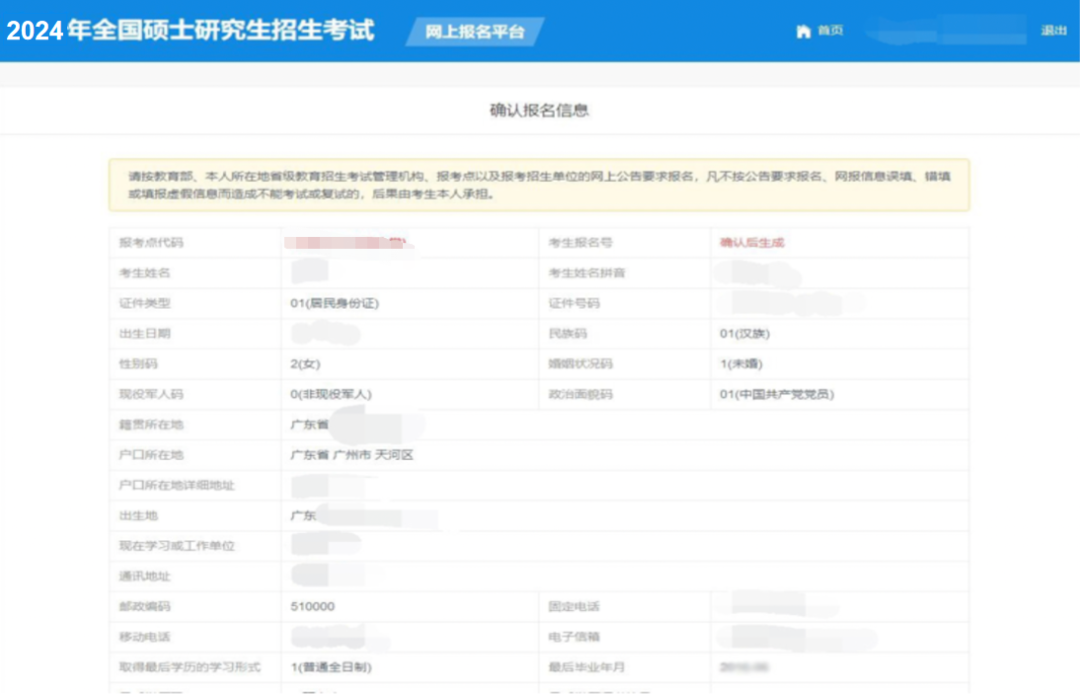Click the 最后毕业年月 label

coord(587,666)
